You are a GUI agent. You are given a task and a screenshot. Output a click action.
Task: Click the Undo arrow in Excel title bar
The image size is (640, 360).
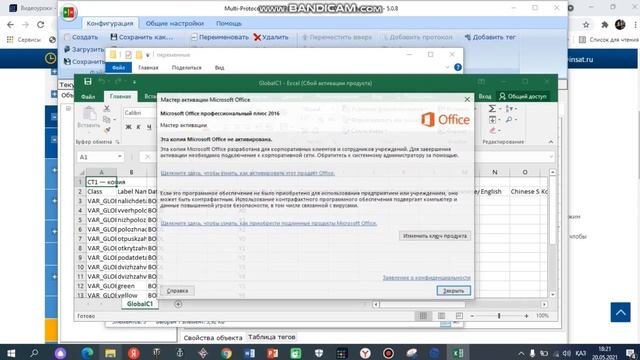tap(101, 82)
